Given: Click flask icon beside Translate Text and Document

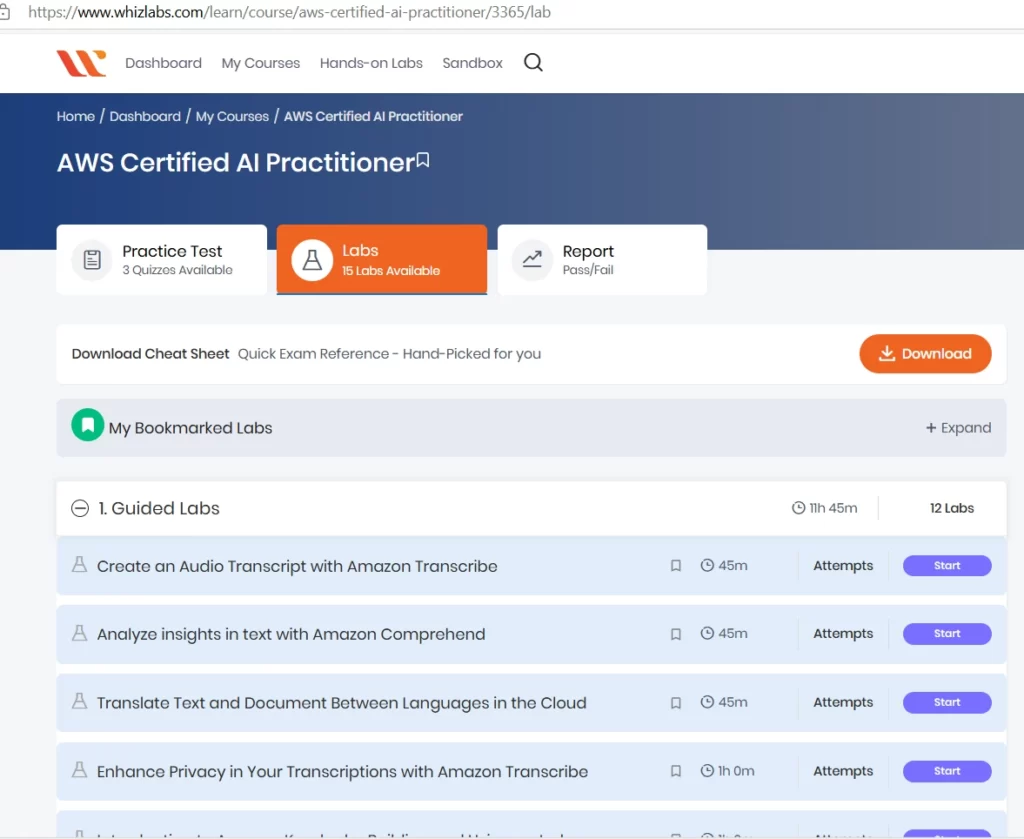Looking at the screenshot, I should click(80, 701).
